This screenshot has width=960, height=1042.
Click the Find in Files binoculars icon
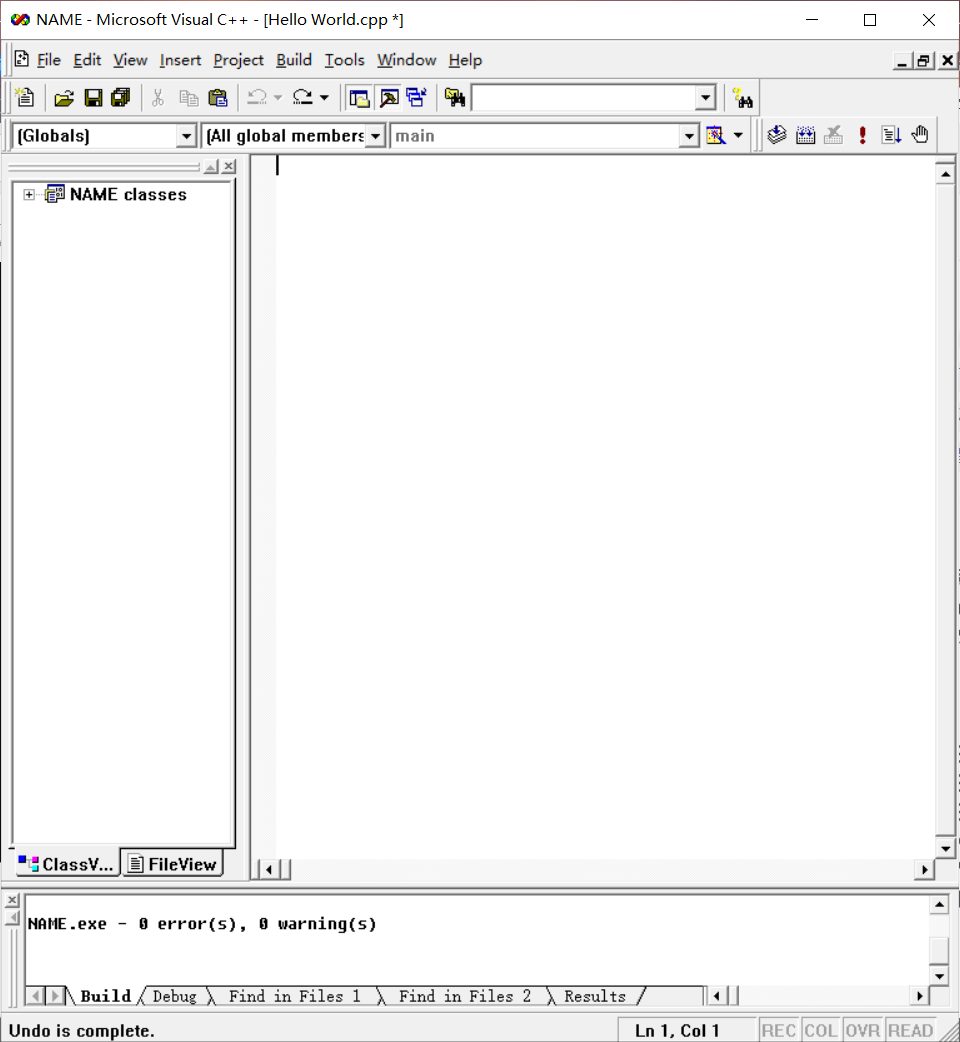pyautogui.click(x=455, y=98)
